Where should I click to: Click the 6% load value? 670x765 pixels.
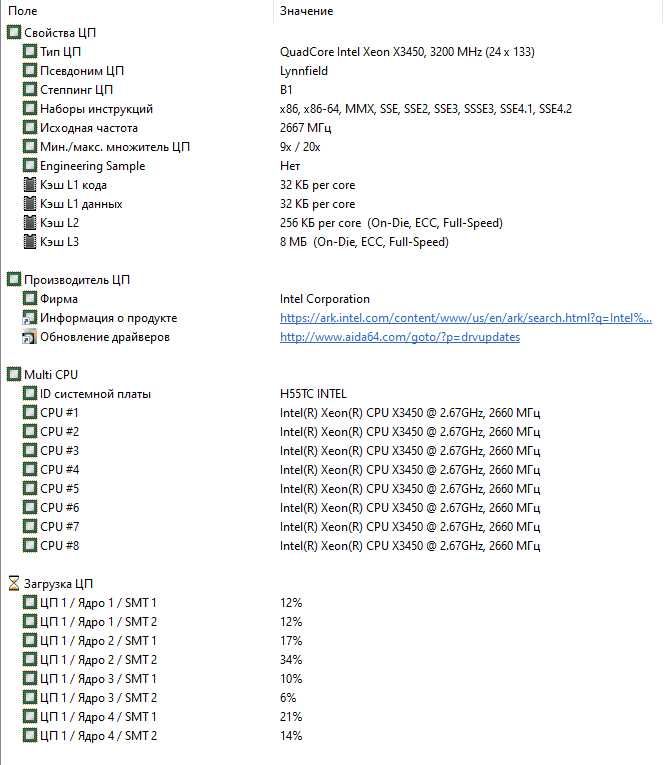pos(288,698)
